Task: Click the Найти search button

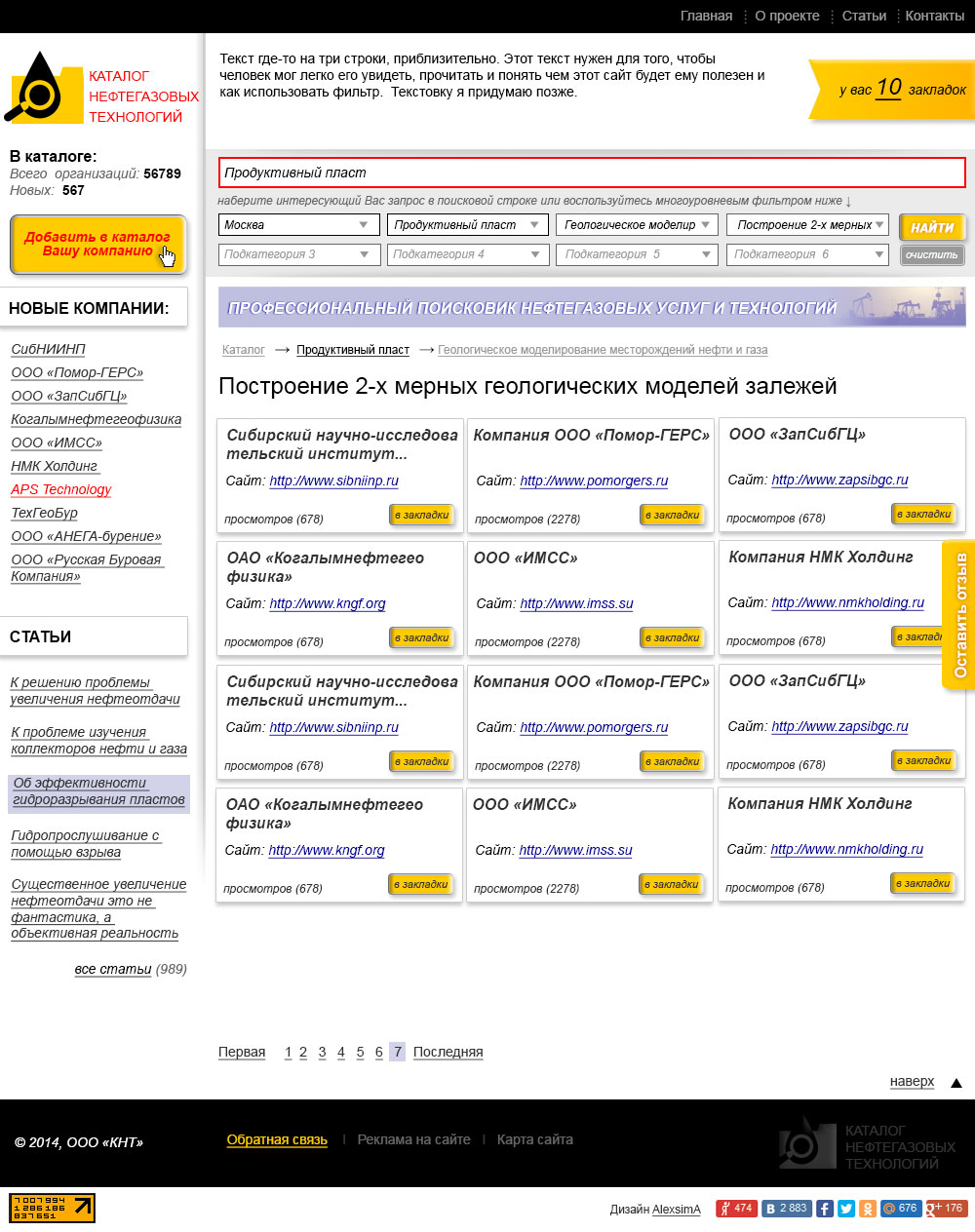Action: [932, 227]
